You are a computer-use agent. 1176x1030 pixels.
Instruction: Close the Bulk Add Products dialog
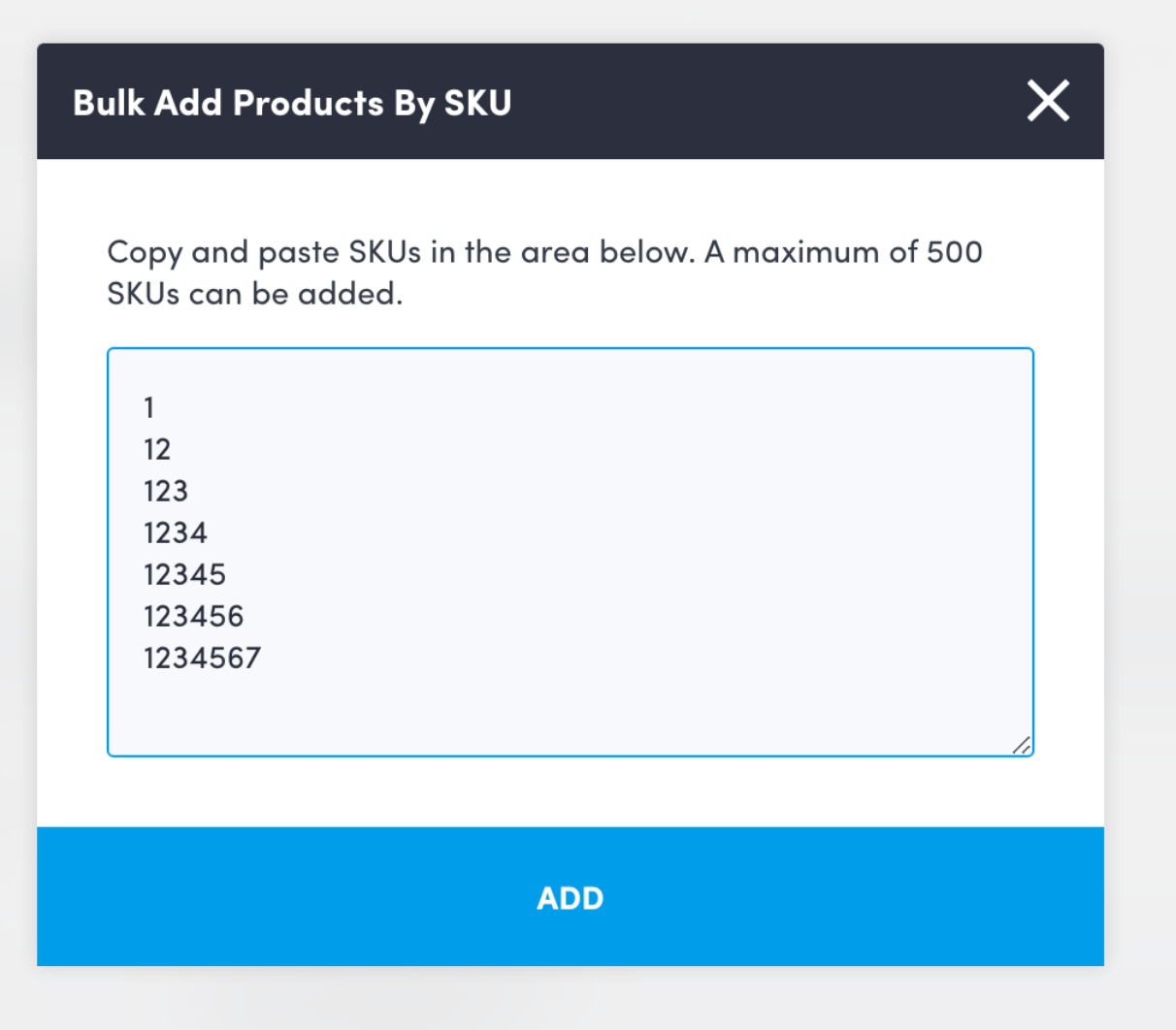(1048, 101)
